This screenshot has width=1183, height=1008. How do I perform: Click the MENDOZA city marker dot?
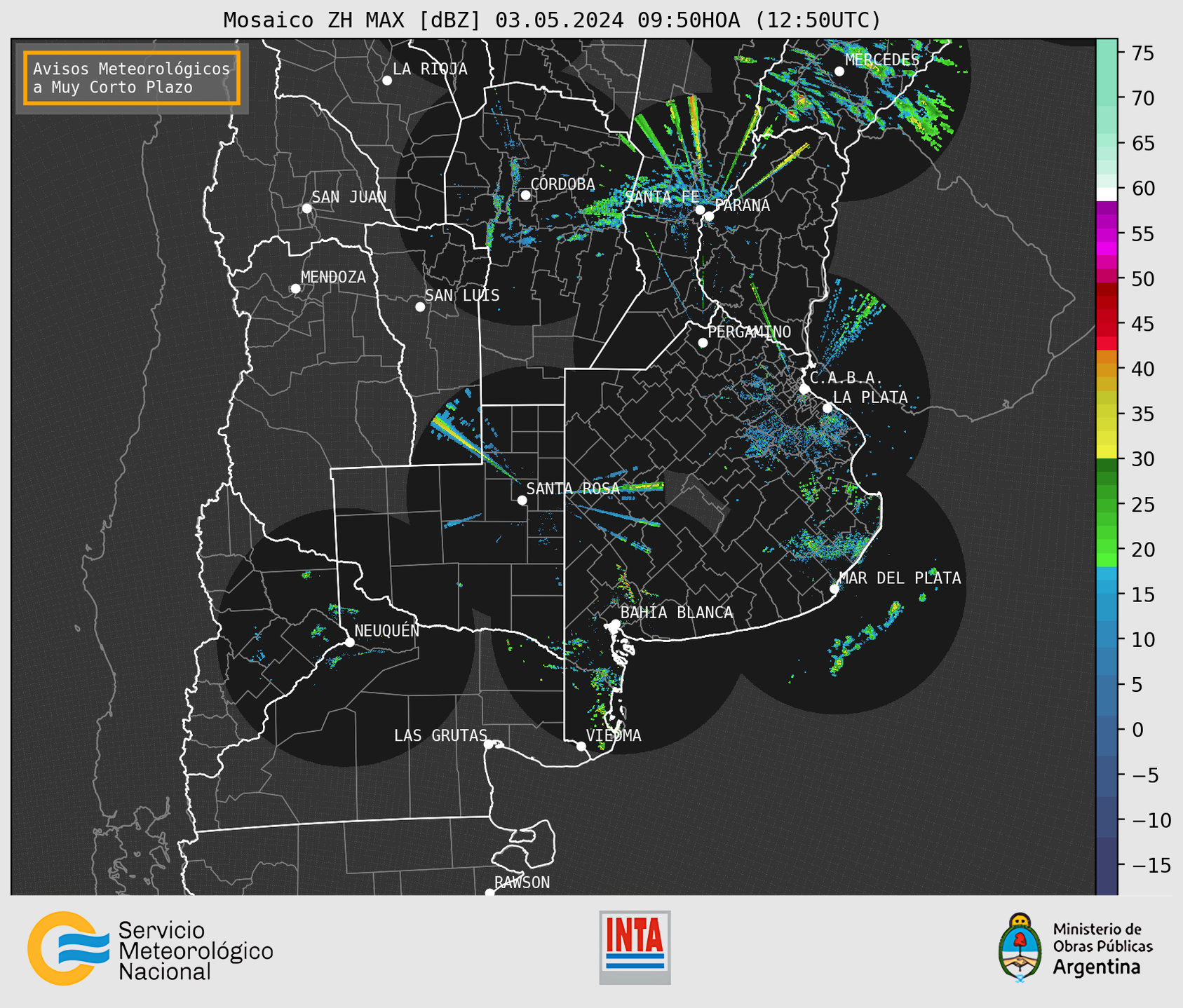(x=295, y=289)
